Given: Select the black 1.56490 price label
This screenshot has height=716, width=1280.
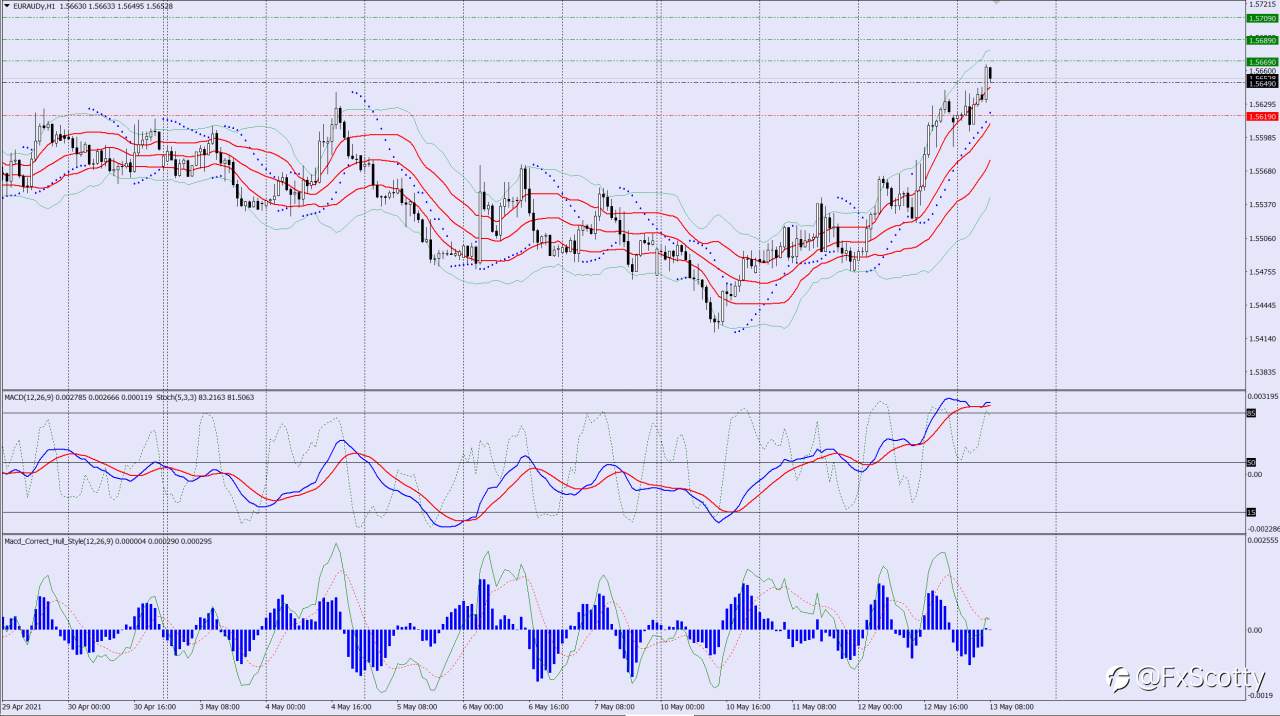Looking at the screenshot, I should [x=1262, y=84].
